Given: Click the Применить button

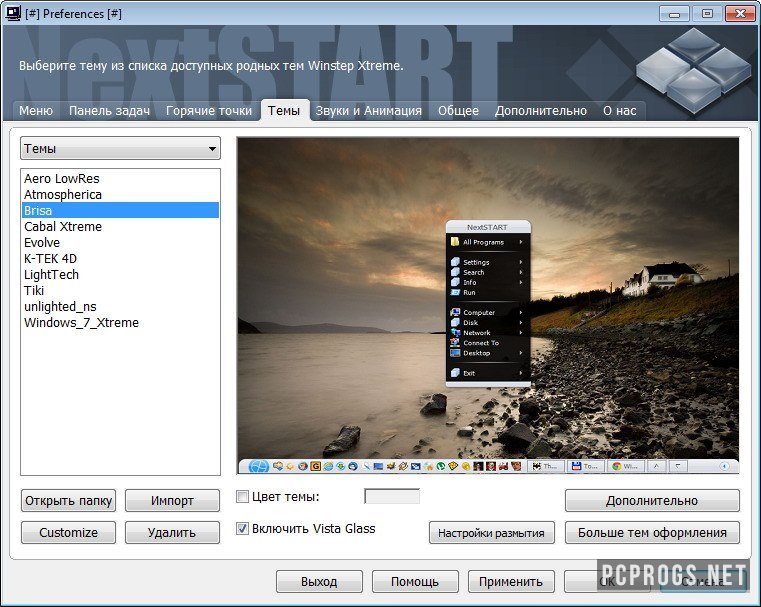Looking at the screenshot, I should (511, 581).
